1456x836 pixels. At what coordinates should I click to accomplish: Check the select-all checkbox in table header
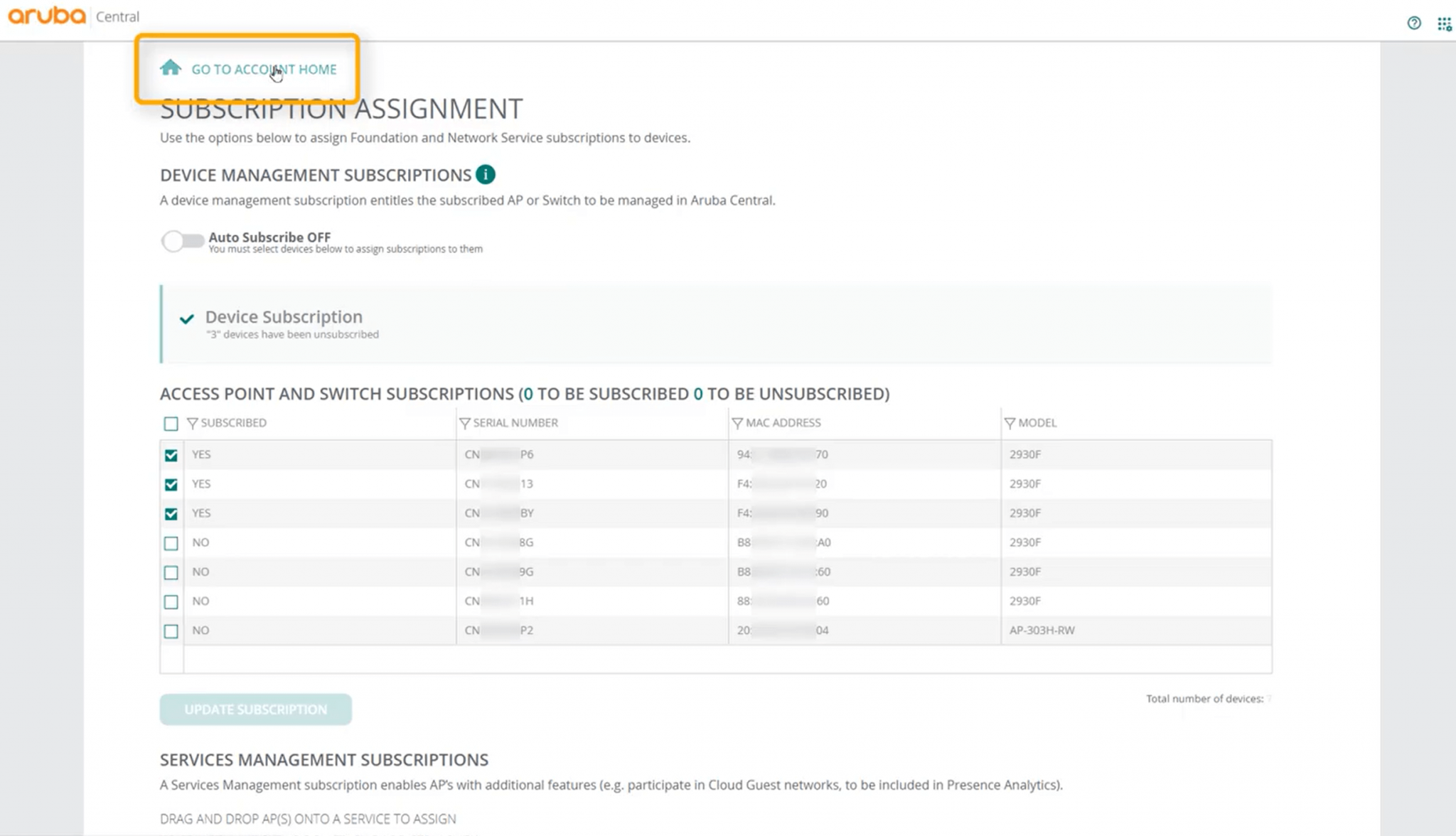pyautogui.click(x=171, y=424)
